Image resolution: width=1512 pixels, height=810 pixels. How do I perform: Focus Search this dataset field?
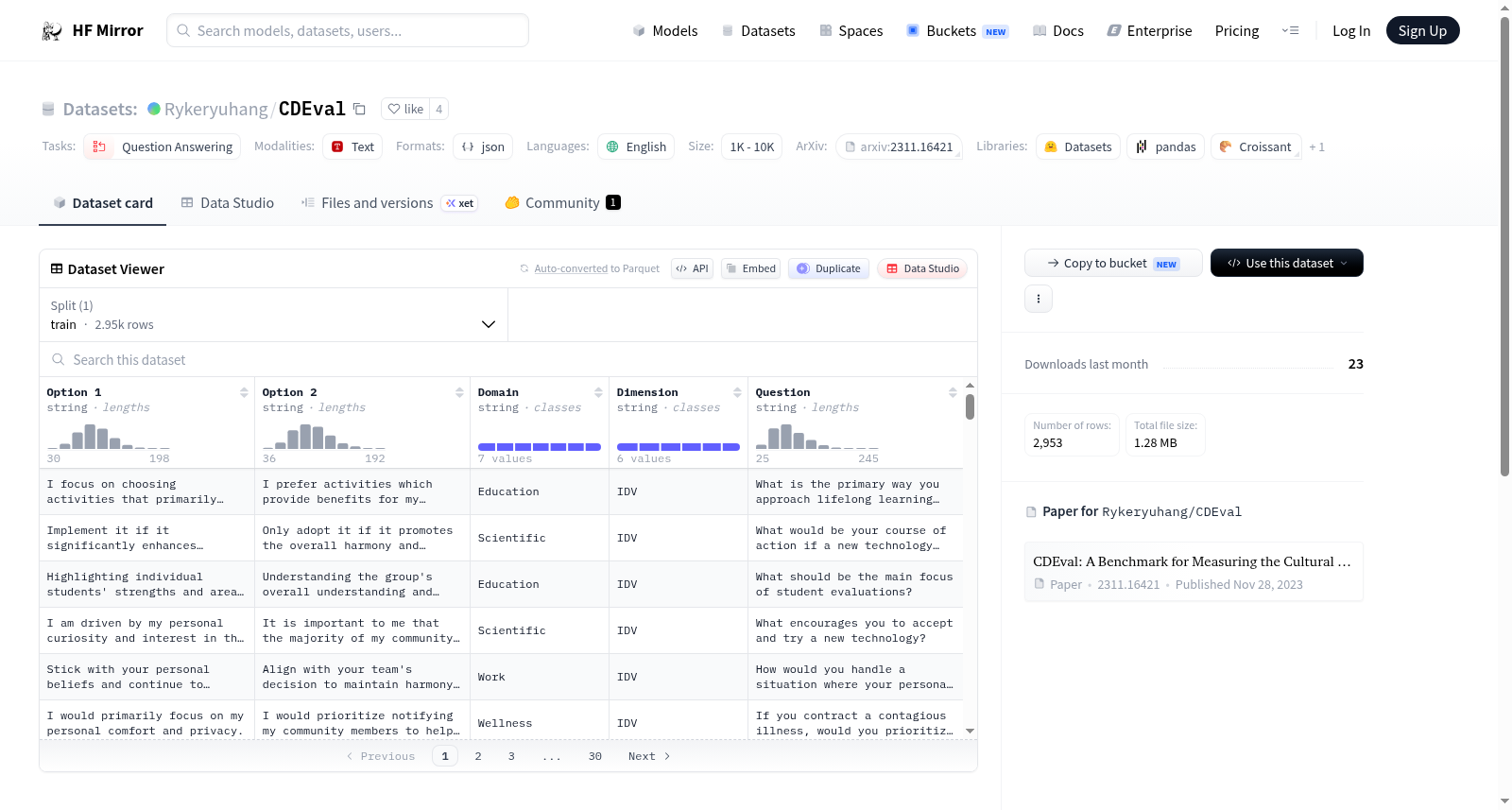508,359
